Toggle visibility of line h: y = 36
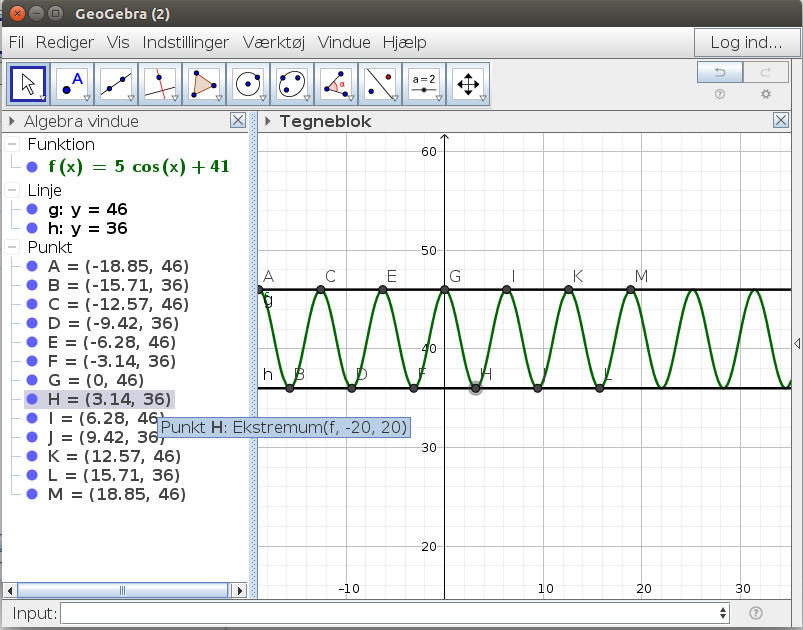Image resolution: width=803 pixels, height=630 pixels. point(32,228)
